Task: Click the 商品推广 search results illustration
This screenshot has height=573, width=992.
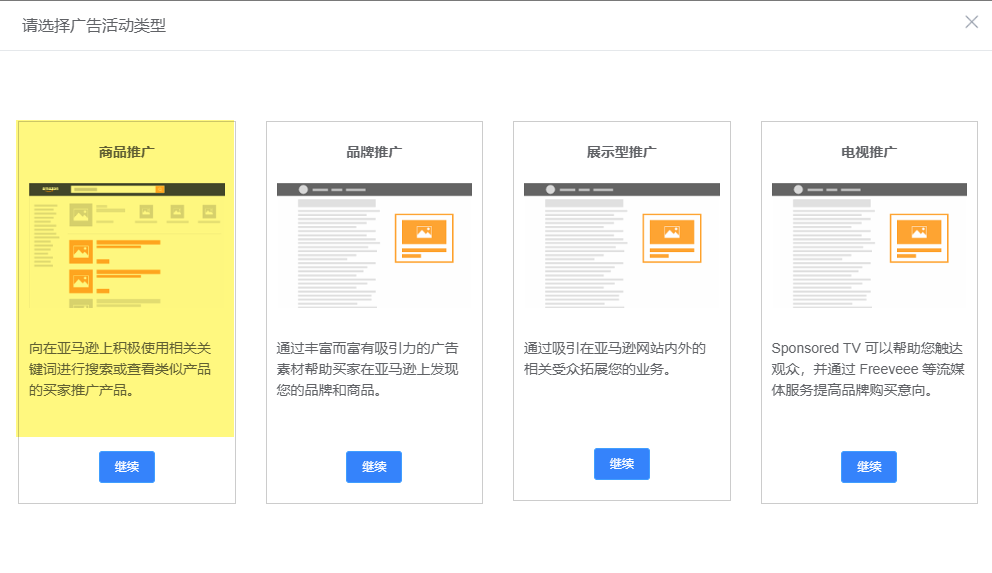Action: coord(127,245)
